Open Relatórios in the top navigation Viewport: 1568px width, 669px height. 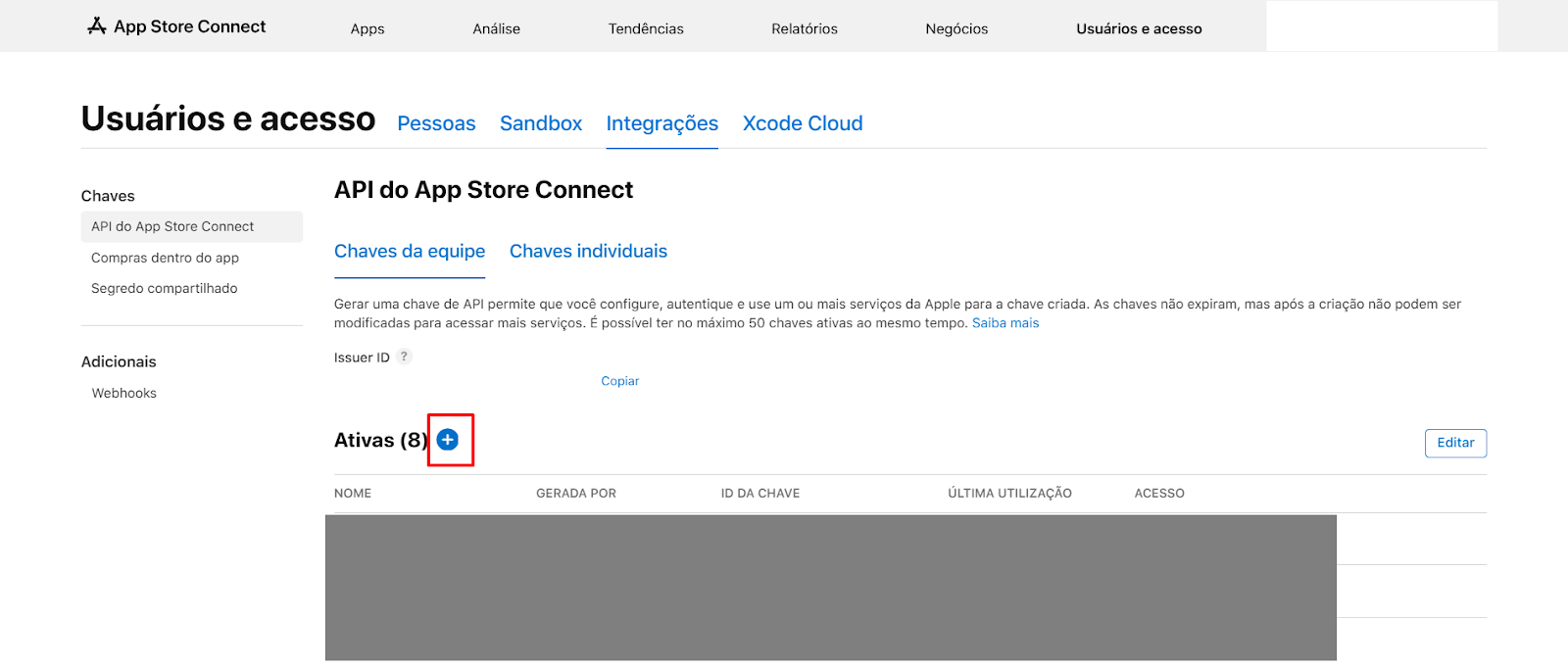click(x=805, y=28)
